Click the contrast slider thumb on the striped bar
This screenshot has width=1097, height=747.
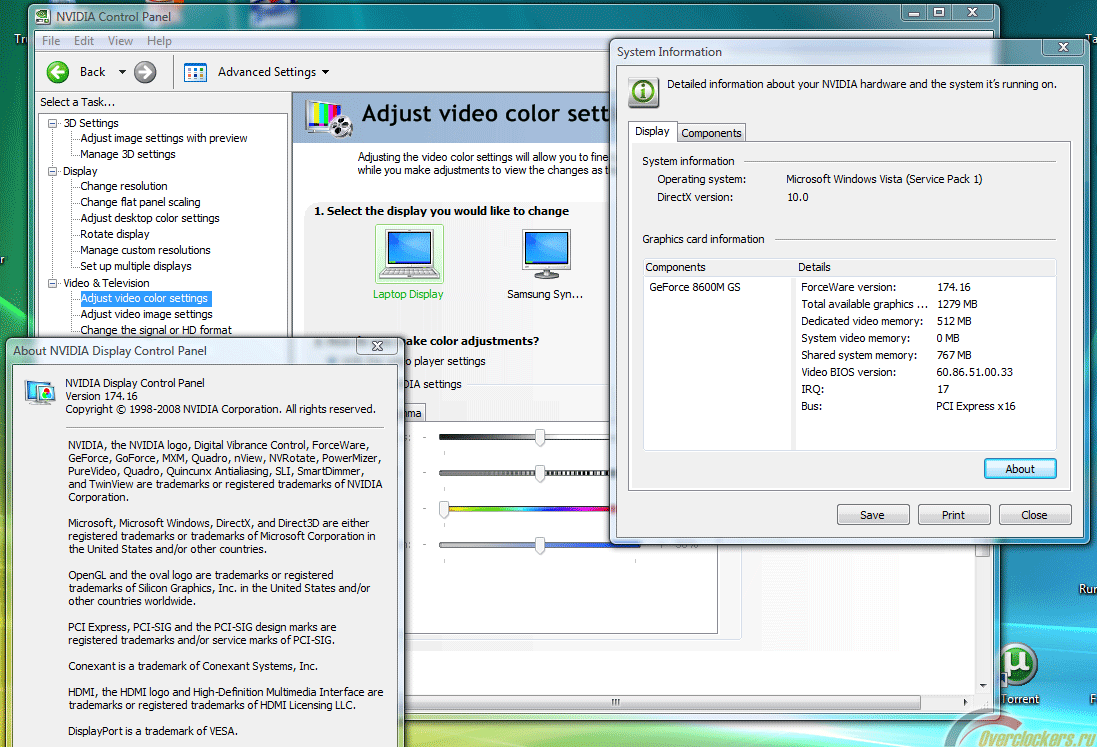540,474
